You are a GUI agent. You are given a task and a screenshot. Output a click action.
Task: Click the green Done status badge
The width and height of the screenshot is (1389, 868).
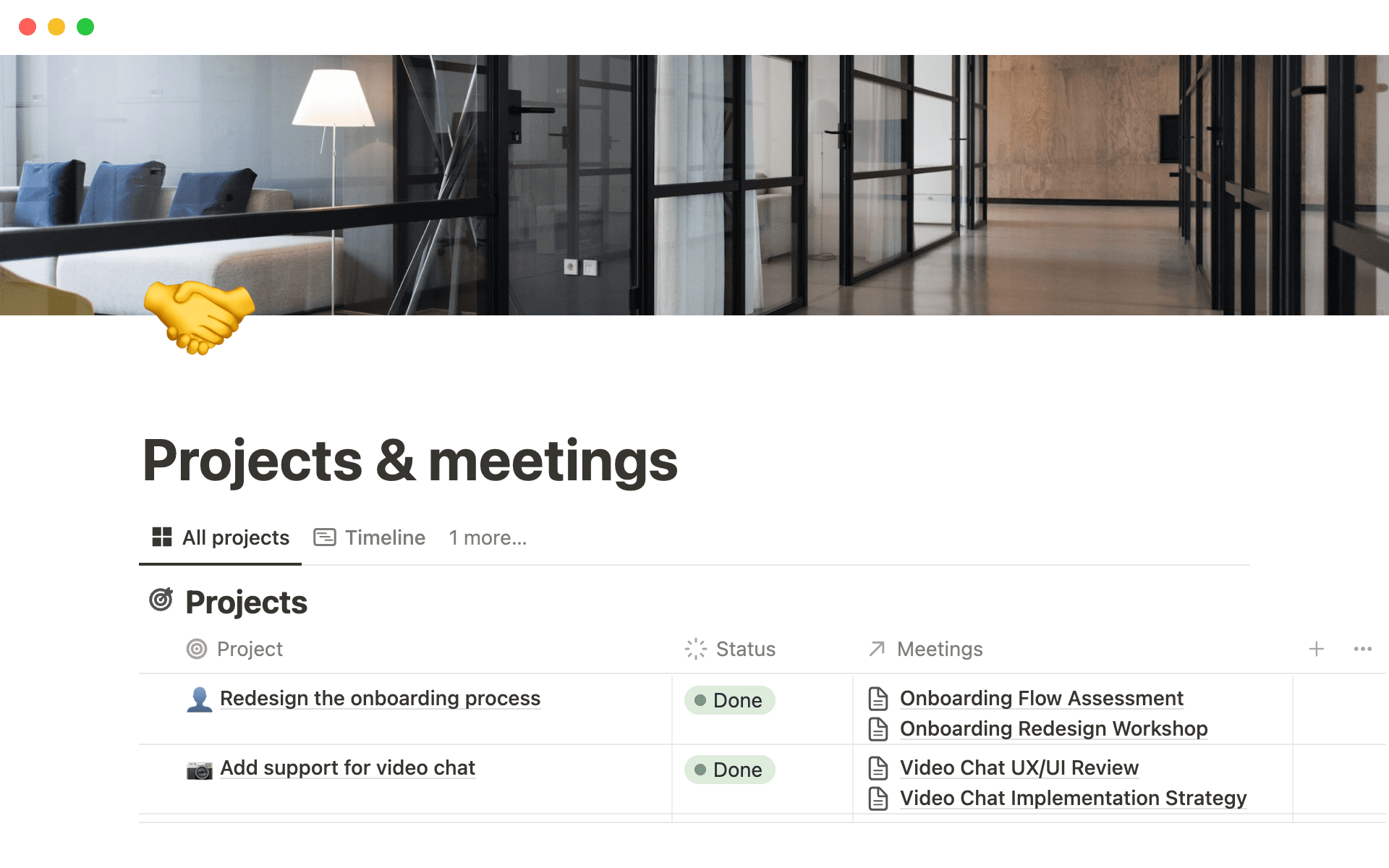pyautogui.click(x=729, y=699)
